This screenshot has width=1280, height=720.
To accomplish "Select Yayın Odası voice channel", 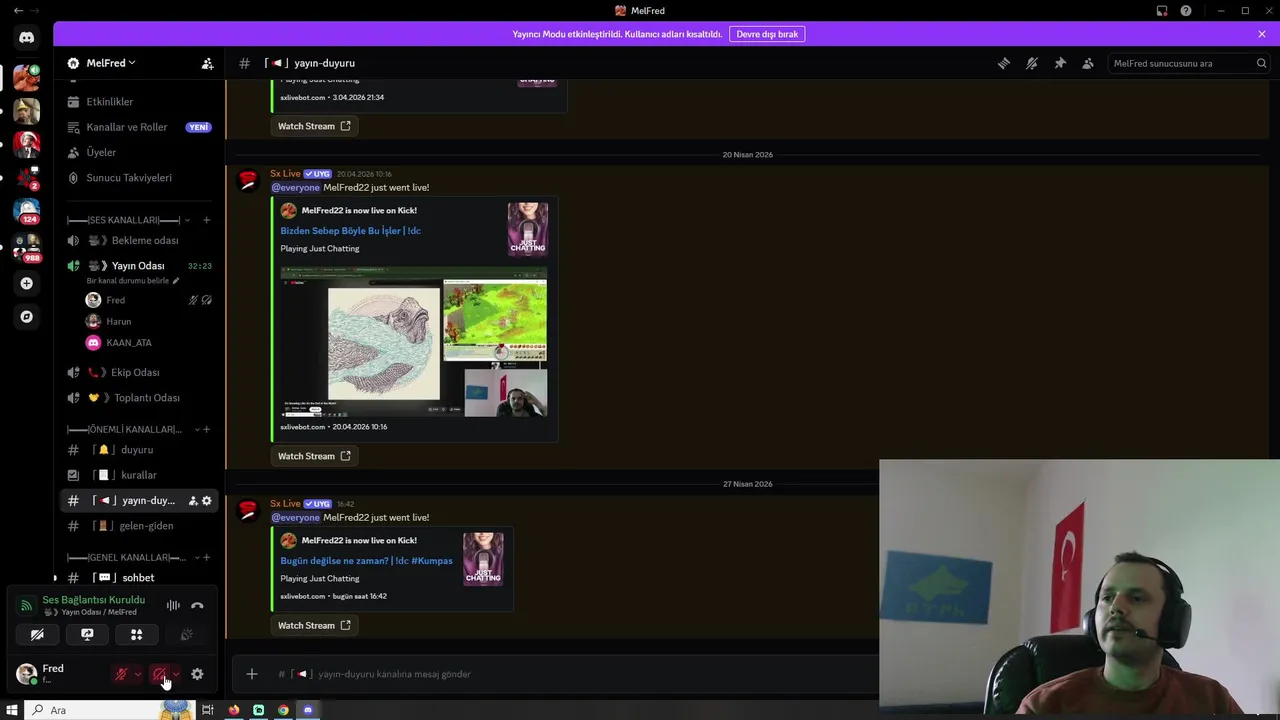I will click(139, 266).
